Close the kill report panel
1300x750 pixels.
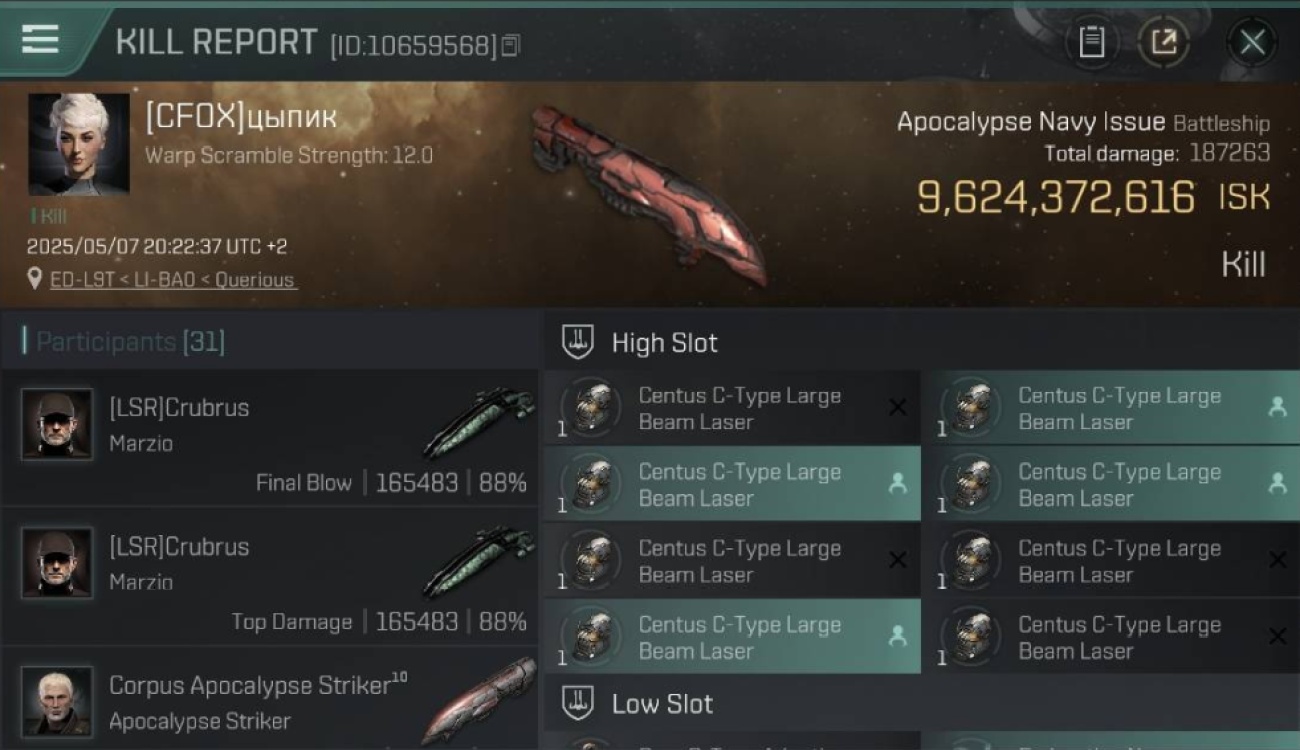(1252, 42)
